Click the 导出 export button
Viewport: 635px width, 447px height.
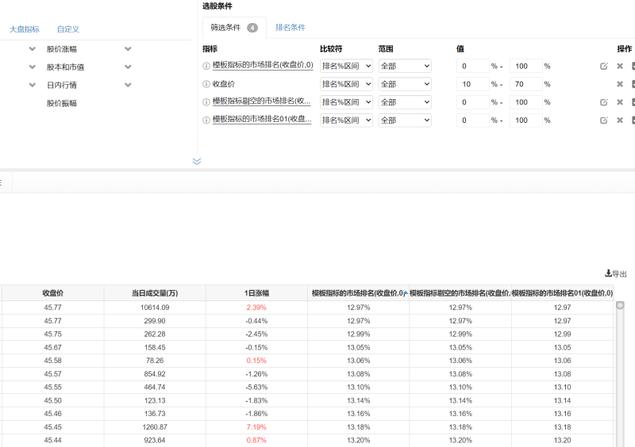tap(616, 274)
